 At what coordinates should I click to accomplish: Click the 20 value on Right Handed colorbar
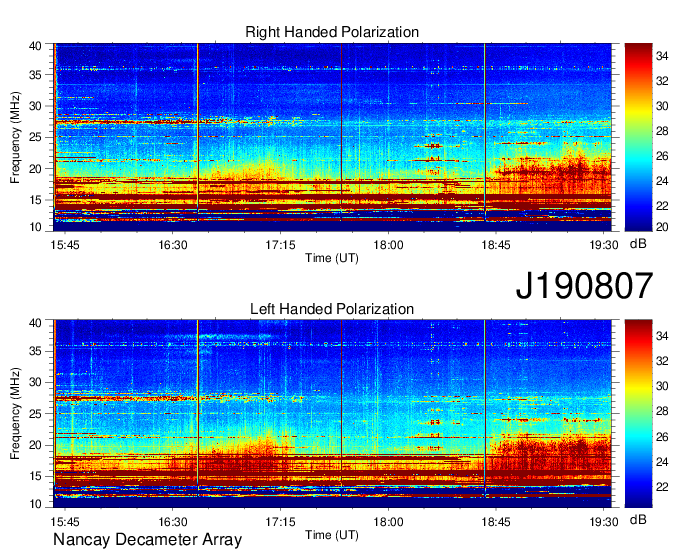click(x=662, y=227)
